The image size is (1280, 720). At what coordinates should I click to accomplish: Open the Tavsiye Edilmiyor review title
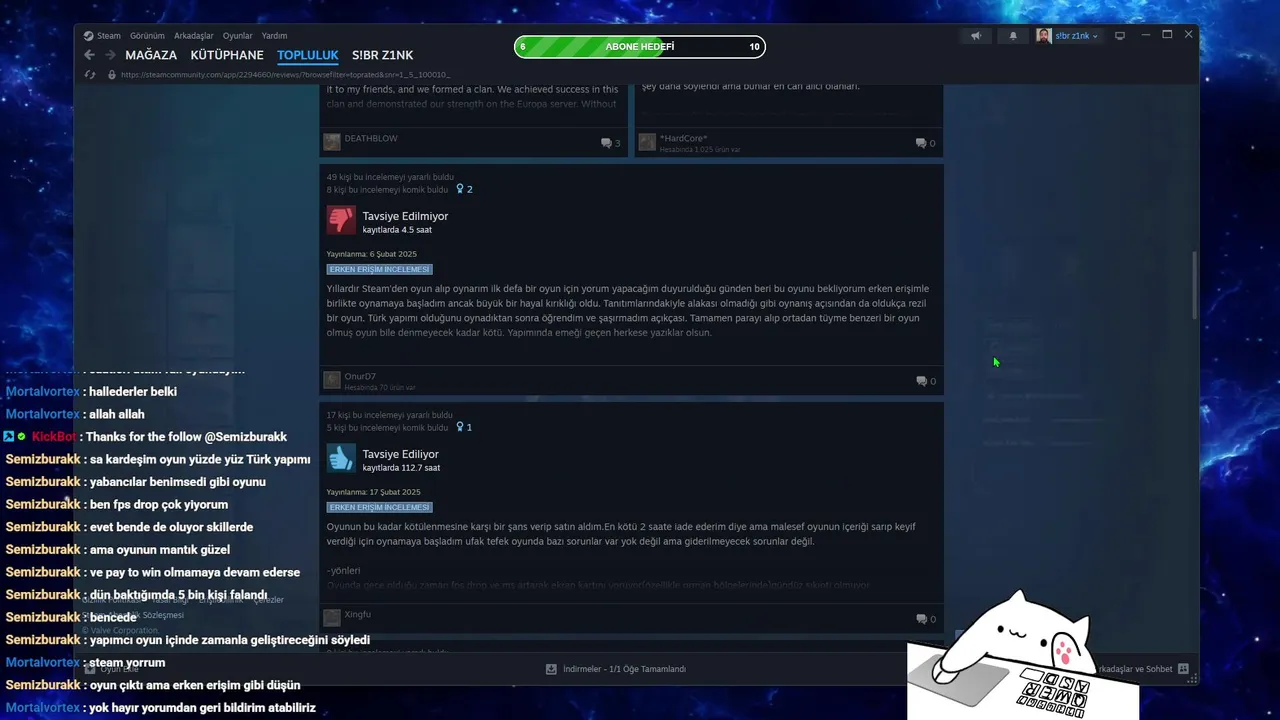[405, 216]
